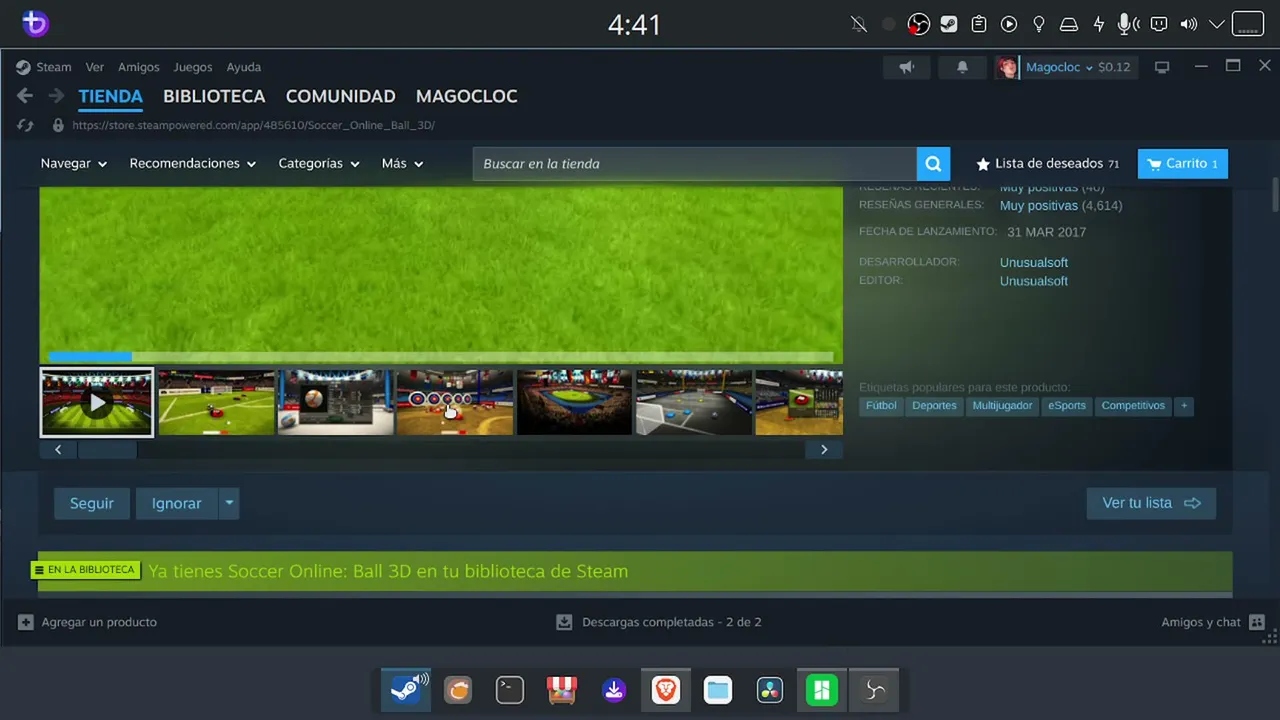Open the Juegos menu

[x=193, y=67]
